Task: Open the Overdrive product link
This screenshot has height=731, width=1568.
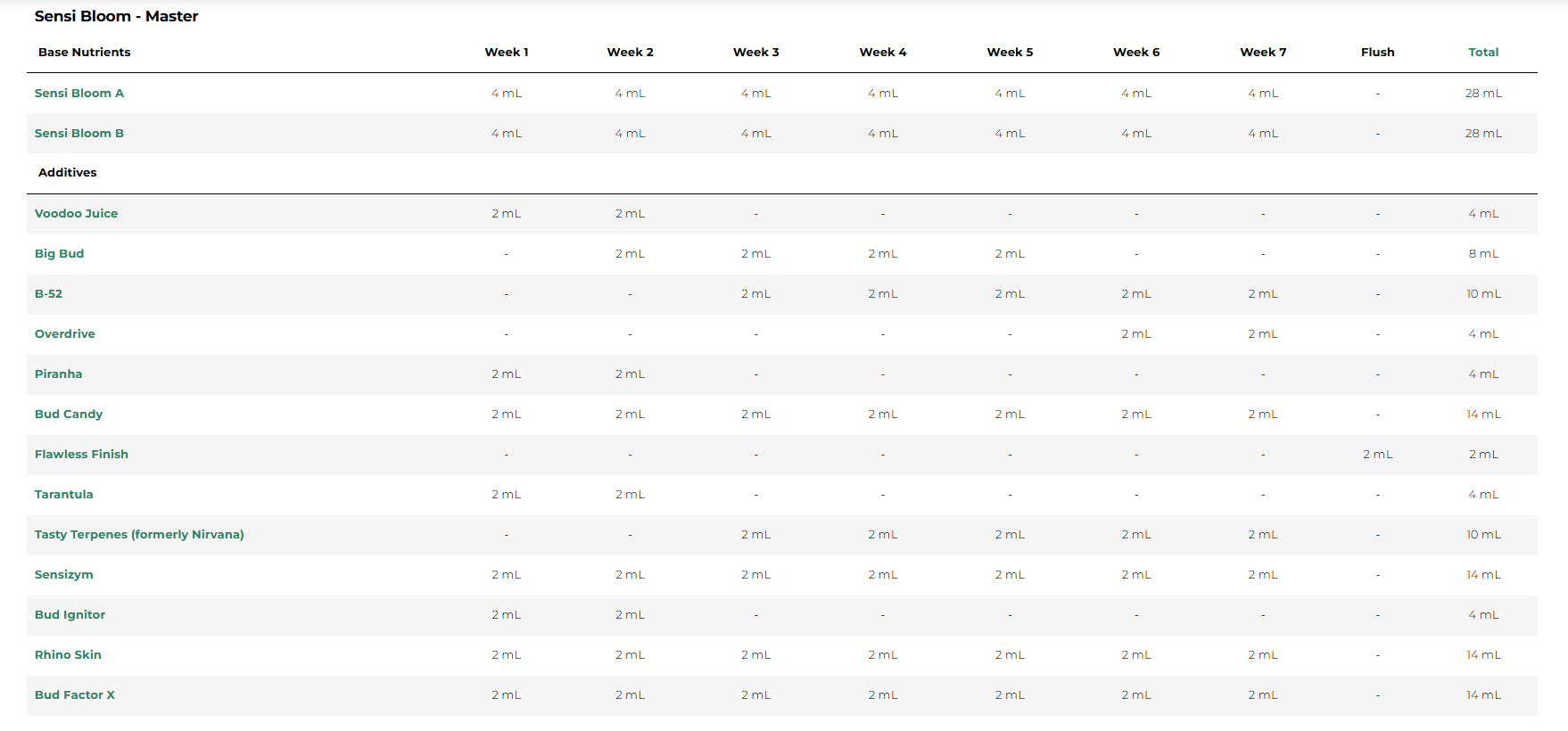Action: [64, 334]
